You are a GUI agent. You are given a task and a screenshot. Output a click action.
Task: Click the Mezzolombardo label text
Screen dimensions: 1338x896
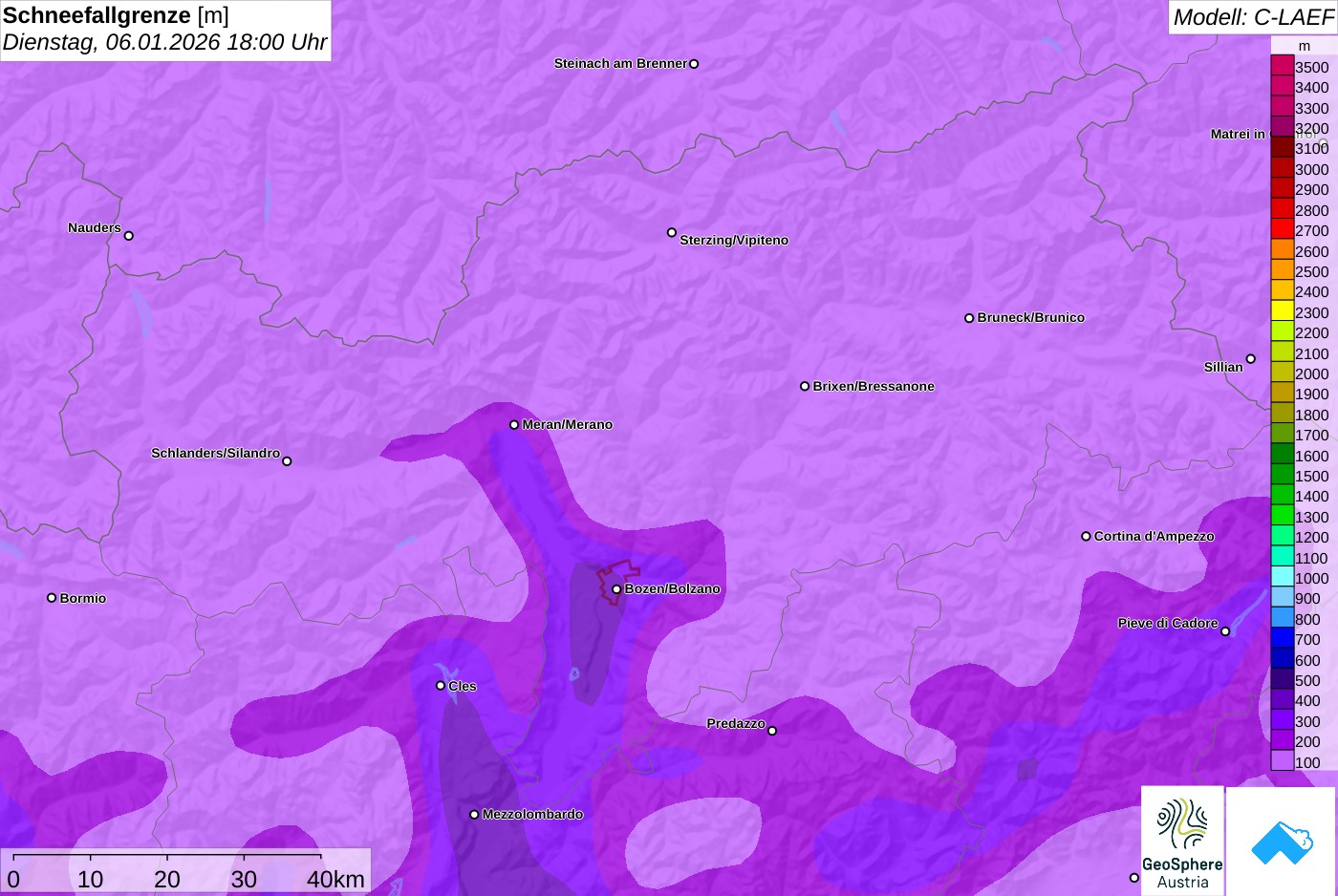(532, 814)
